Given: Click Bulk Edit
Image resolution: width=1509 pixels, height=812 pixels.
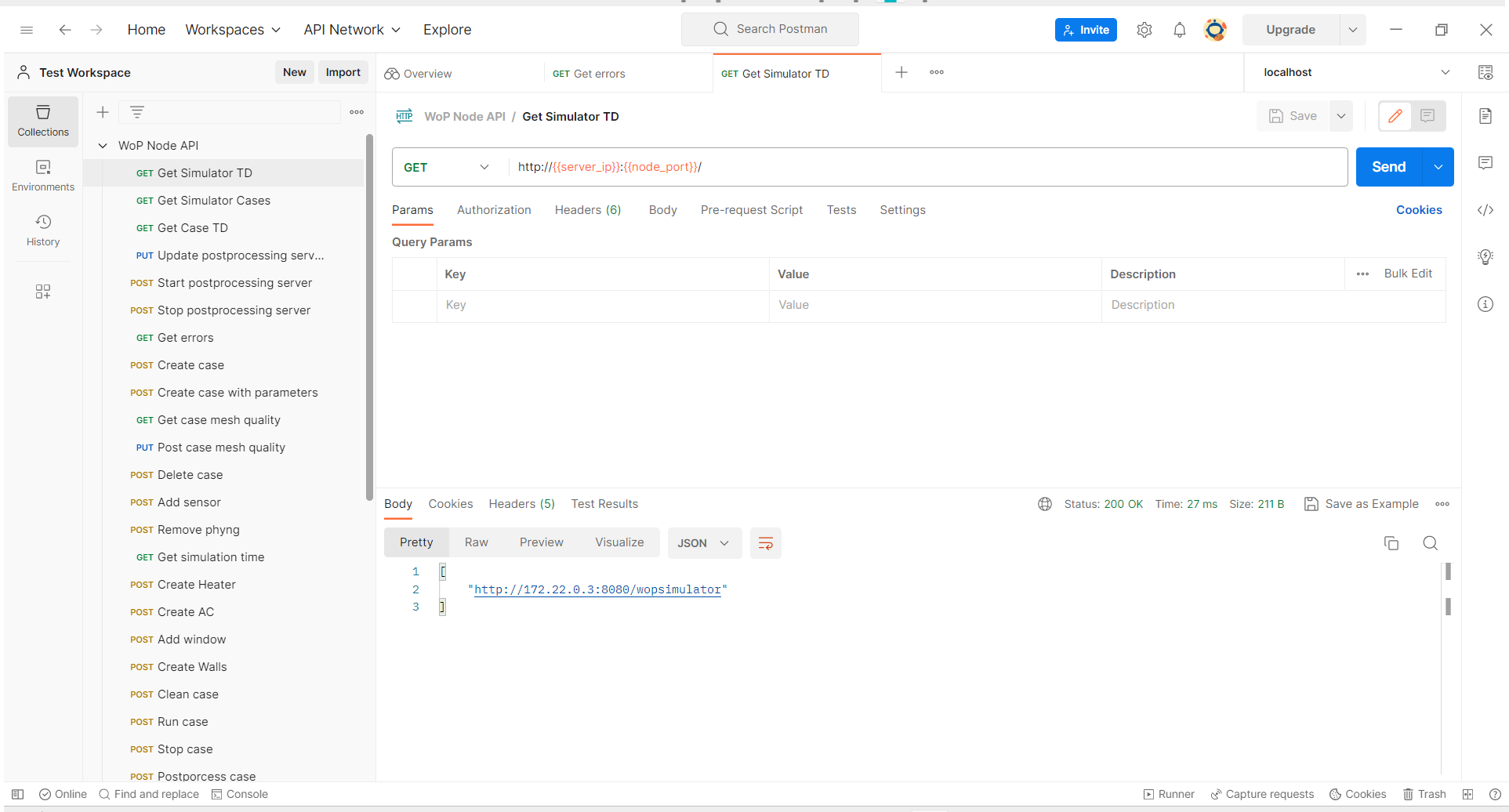Looking at the screenshot, I should [x=1408, y=274].
